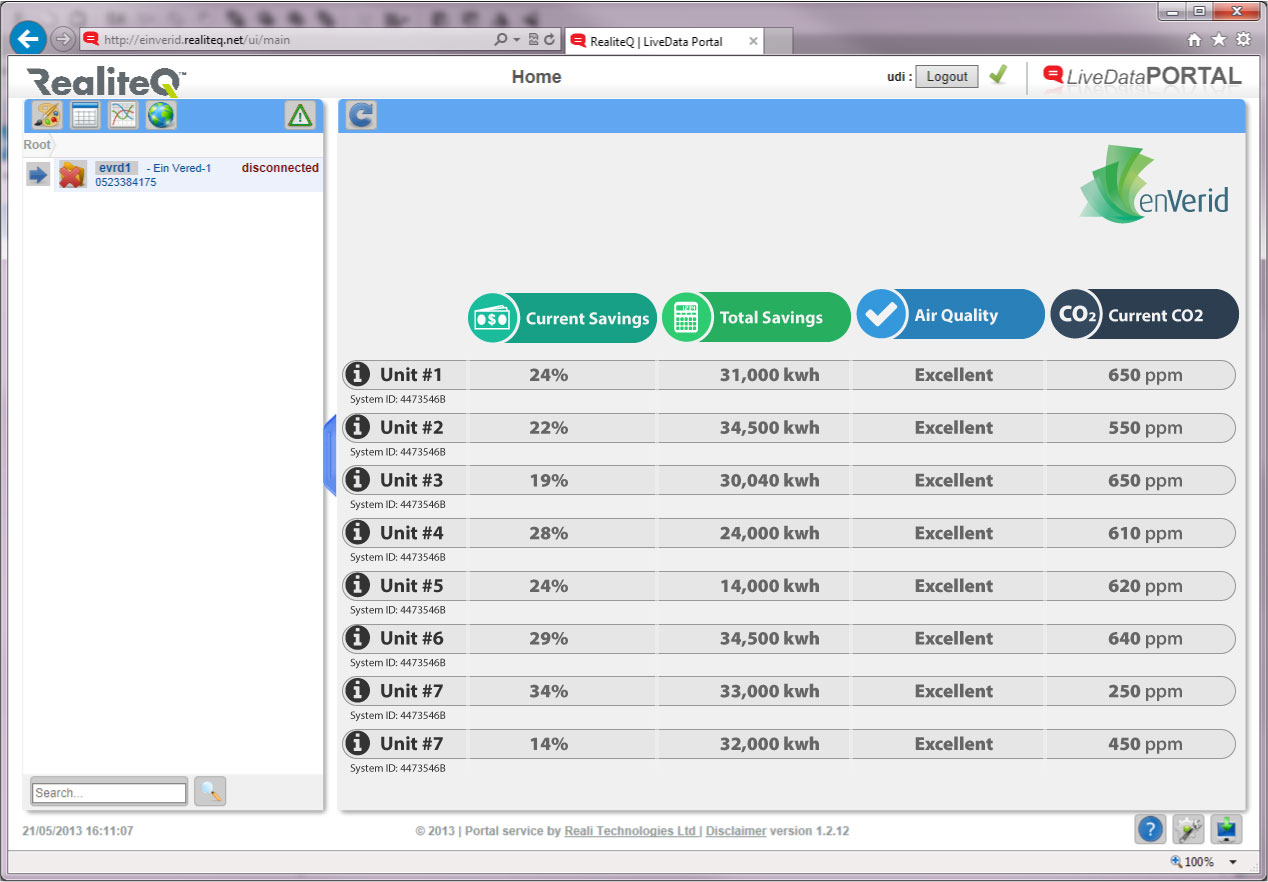The width and height of the screenshot is (1268, 882).
Task: Click the Logout button
Action: click(x=947, y=76)
